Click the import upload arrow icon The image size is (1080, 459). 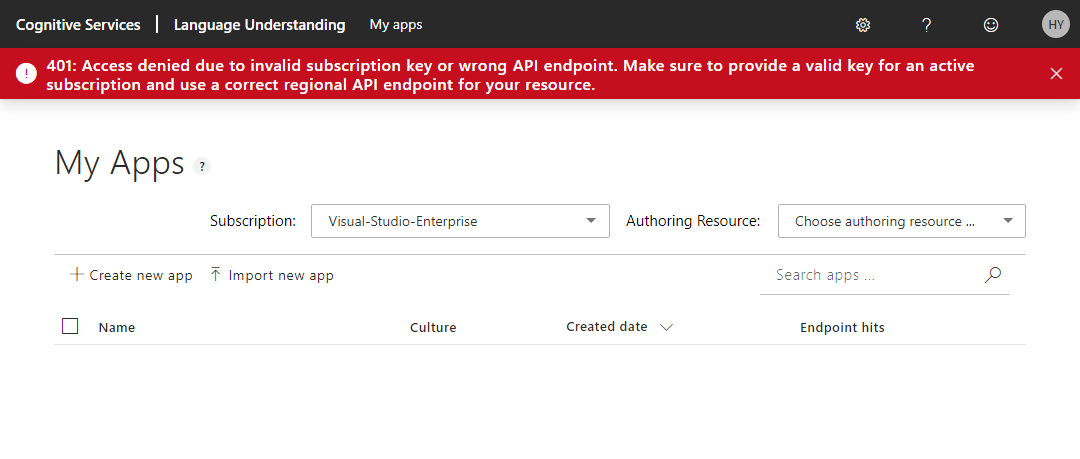[x=215, y=275]
